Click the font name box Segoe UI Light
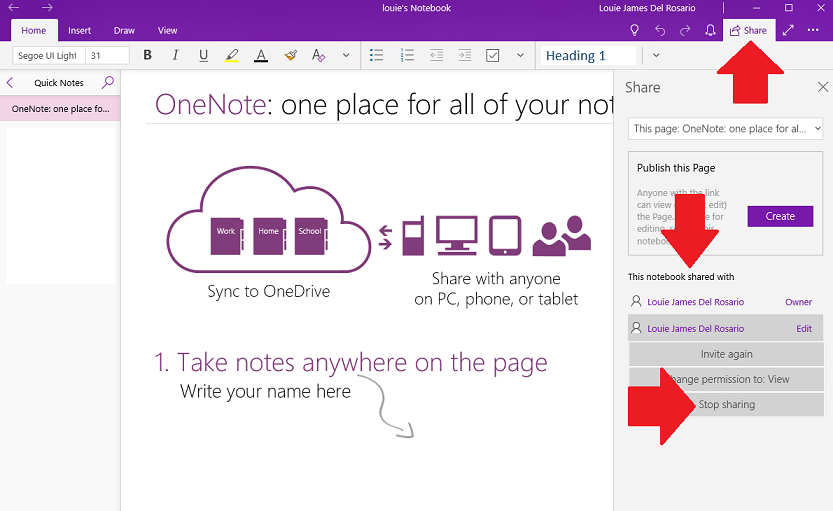 click(x=49, y=55)
